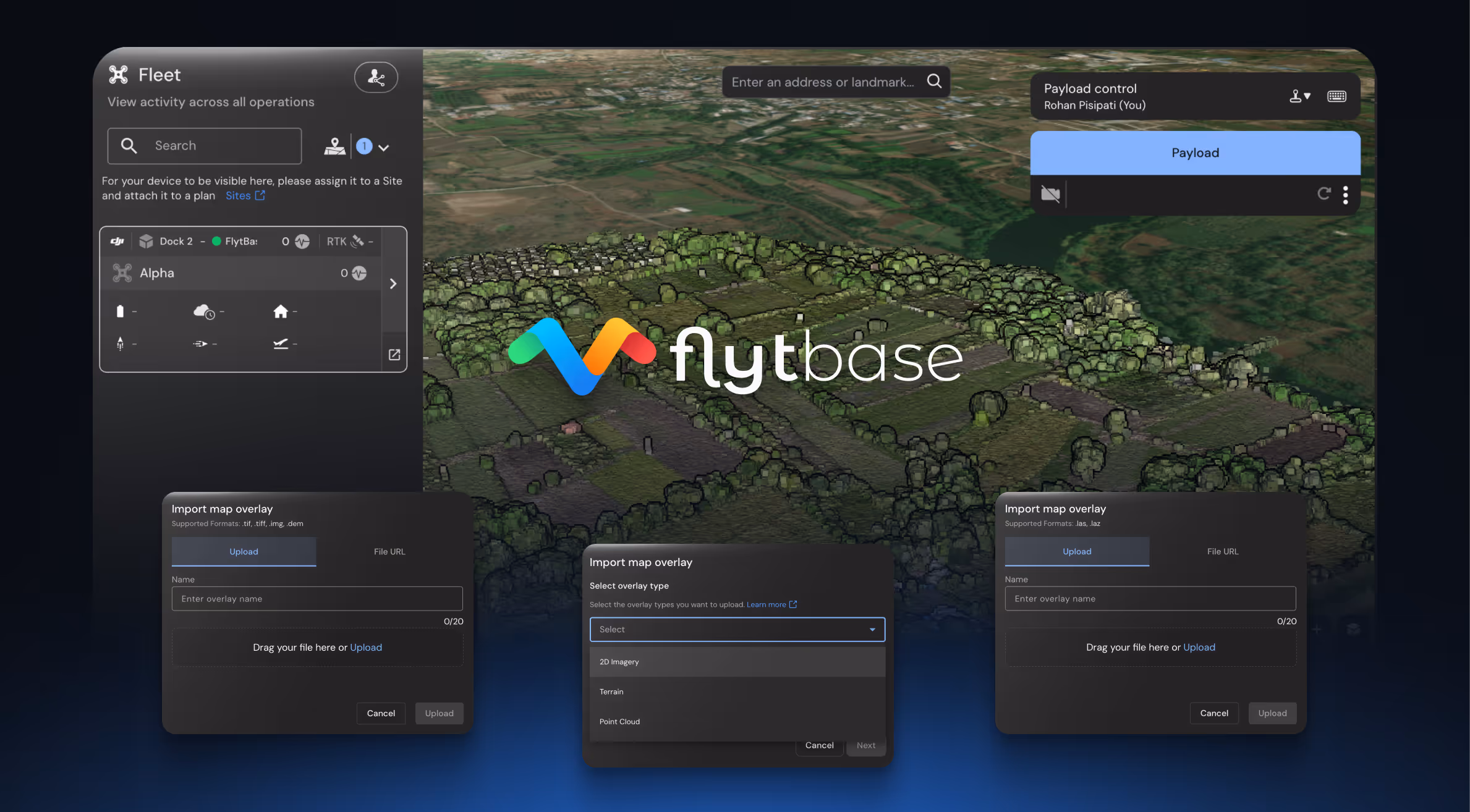1470x812 pixels.
Task: Click the add operator icon beside Fleet
Action: click(376, 77)
